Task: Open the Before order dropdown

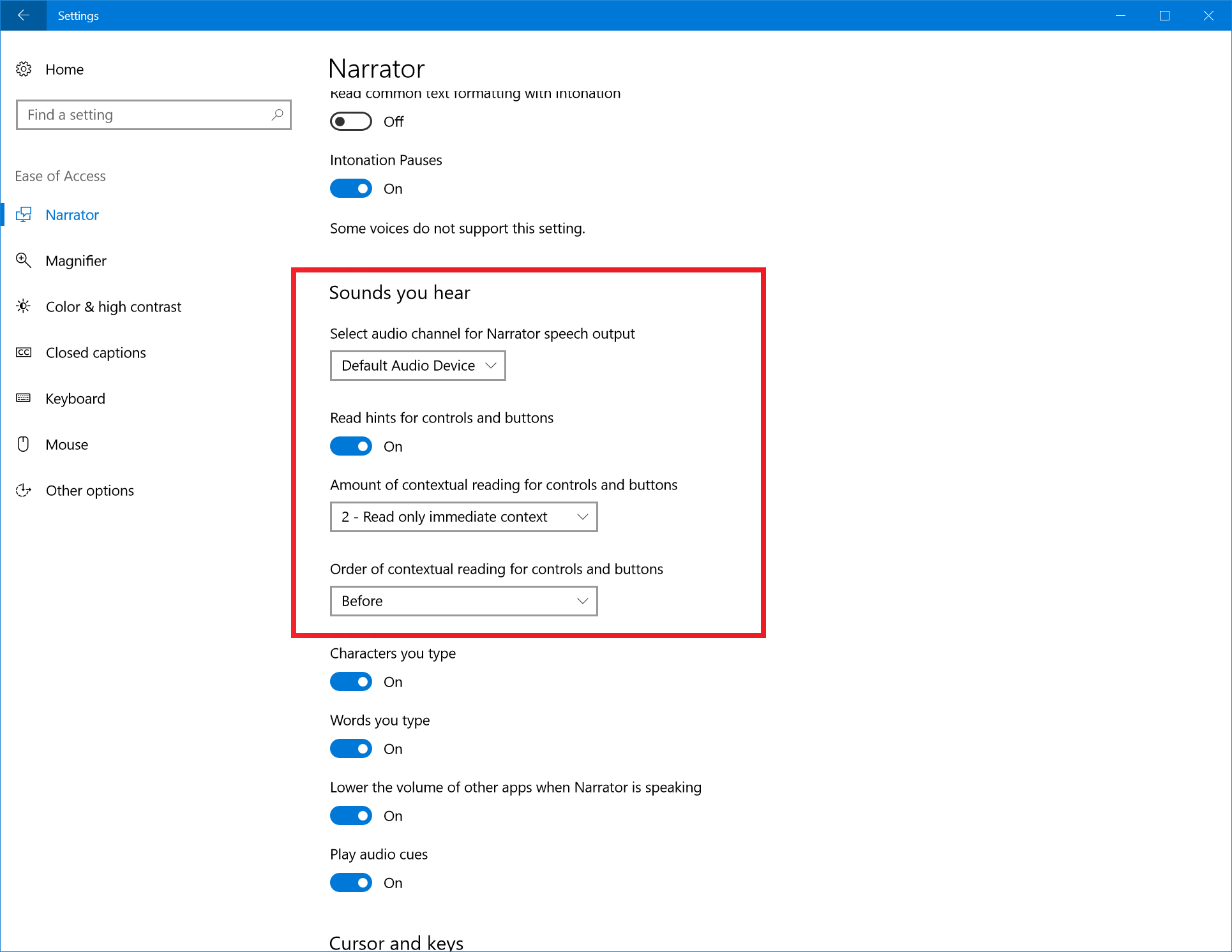Action: 463,601
